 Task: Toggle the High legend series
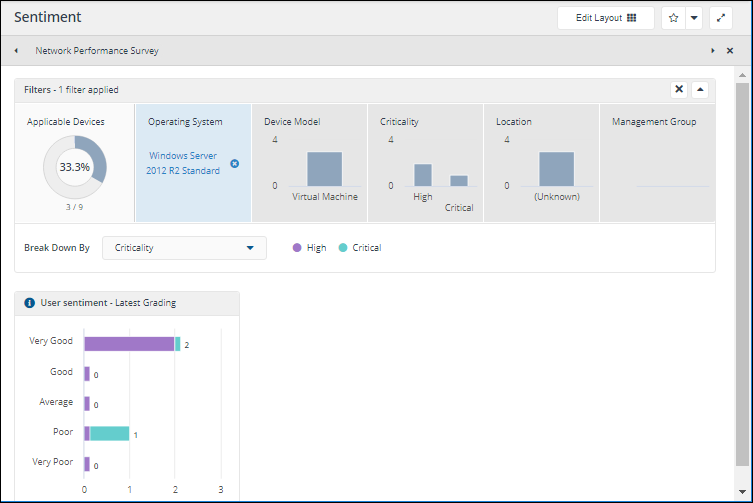[309, 248]
